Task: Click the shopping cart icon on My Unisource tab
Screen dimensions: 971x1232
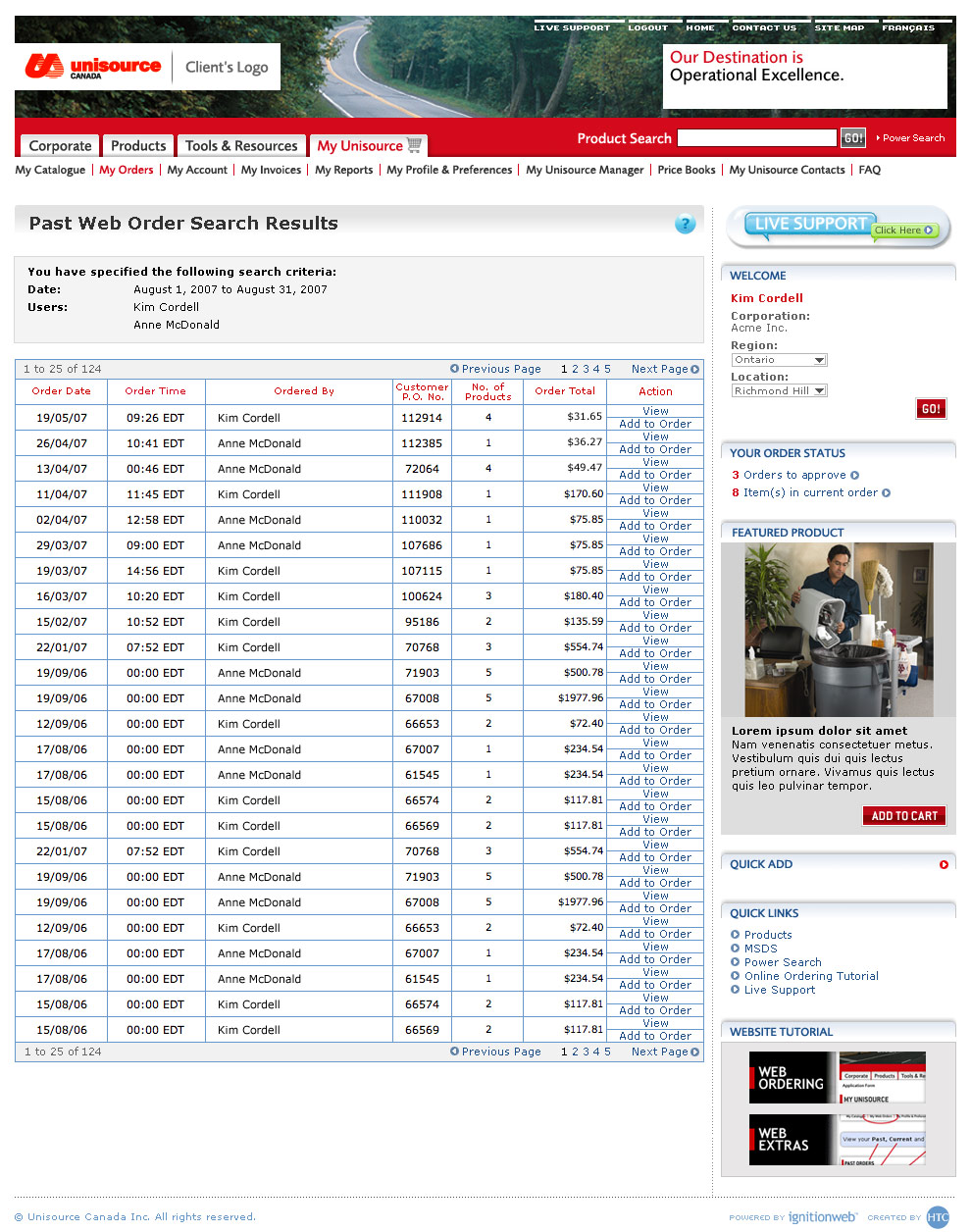Action: (x=415, y=145)
